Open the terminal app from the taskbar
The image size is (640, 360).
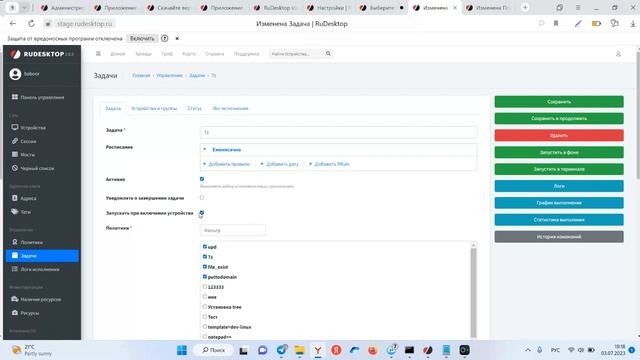coord(409,350)
